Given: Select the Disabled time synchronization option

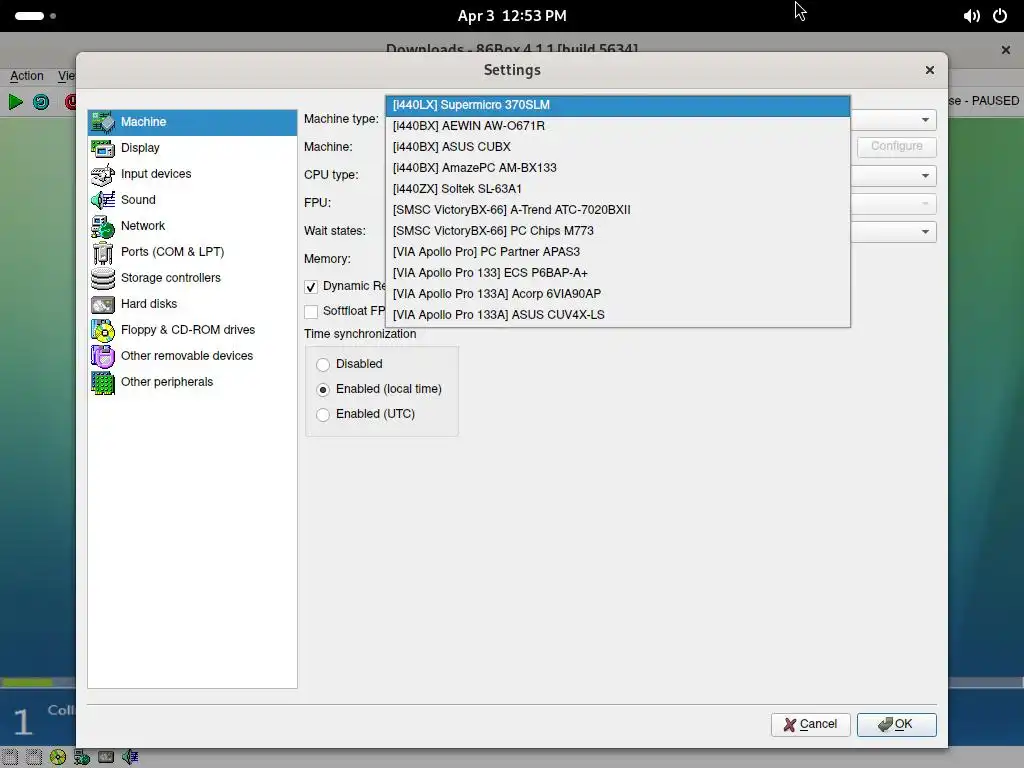Looking at the screenshot, I should point(323,364).
